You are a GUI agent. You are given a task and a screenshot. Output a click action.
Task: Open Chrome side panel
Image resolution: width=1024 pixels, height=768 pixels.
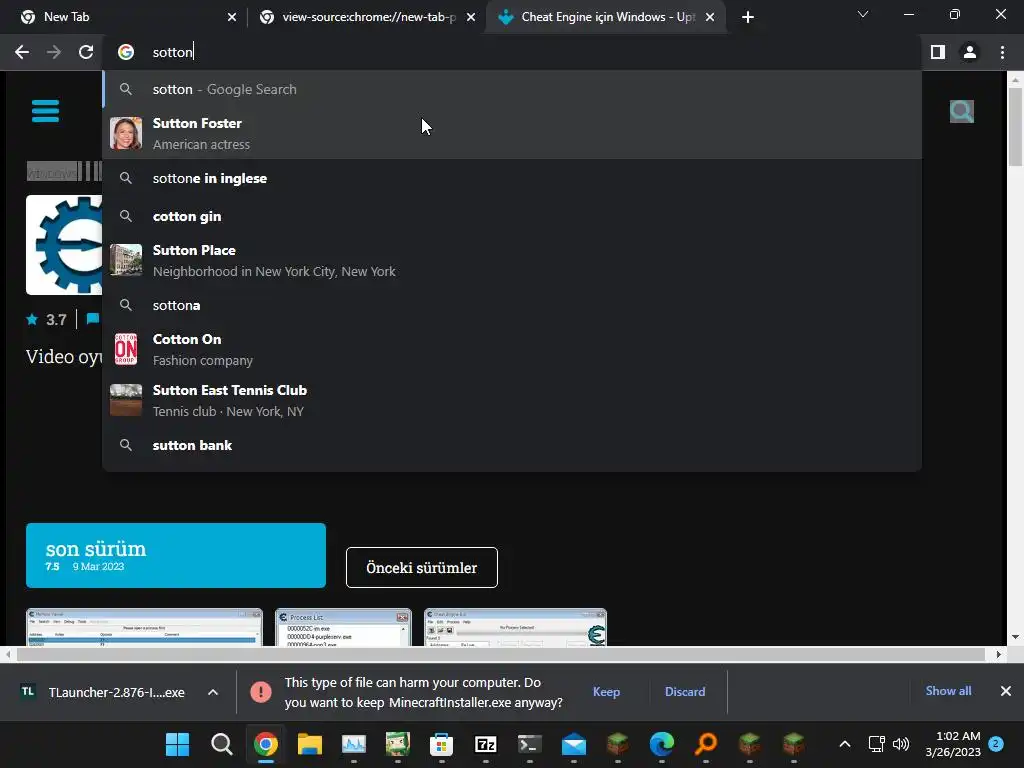click(938, 52)
